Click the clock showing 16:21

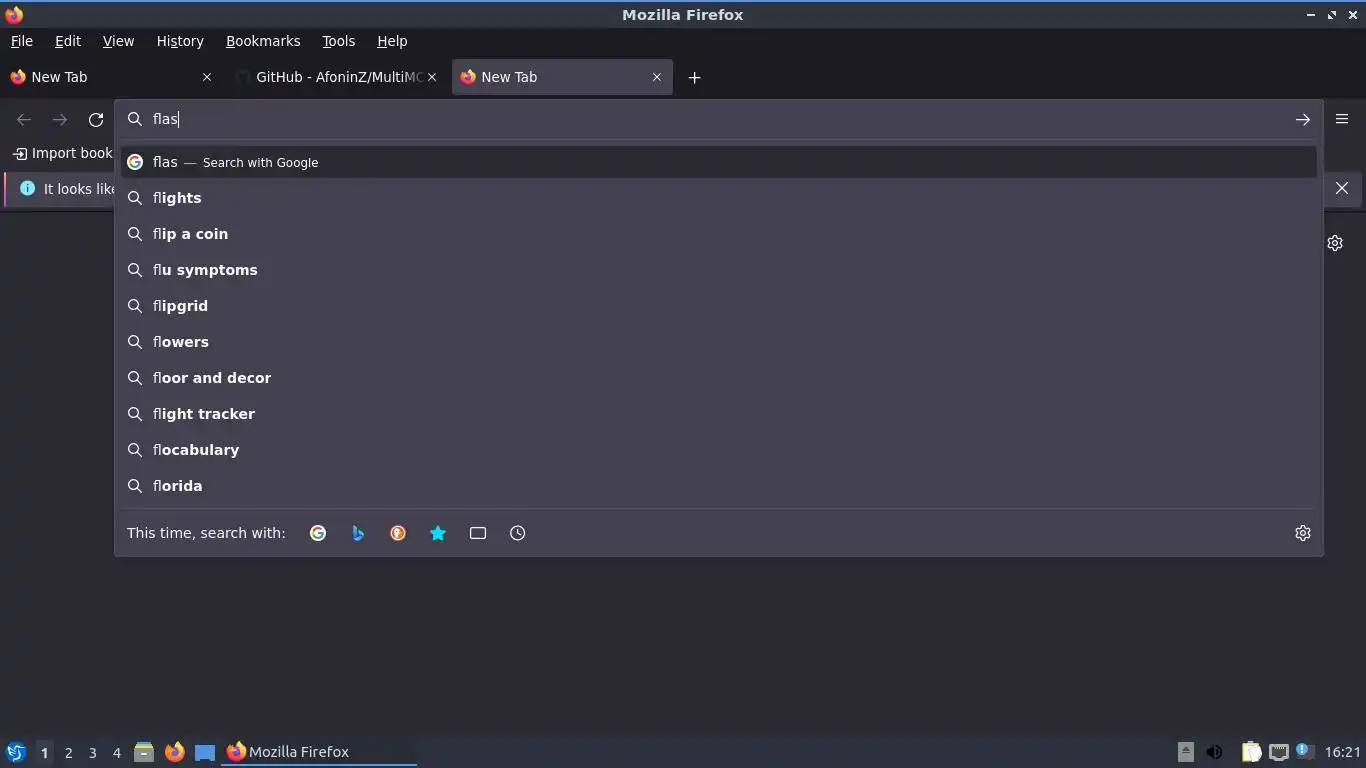(1343, 752)
